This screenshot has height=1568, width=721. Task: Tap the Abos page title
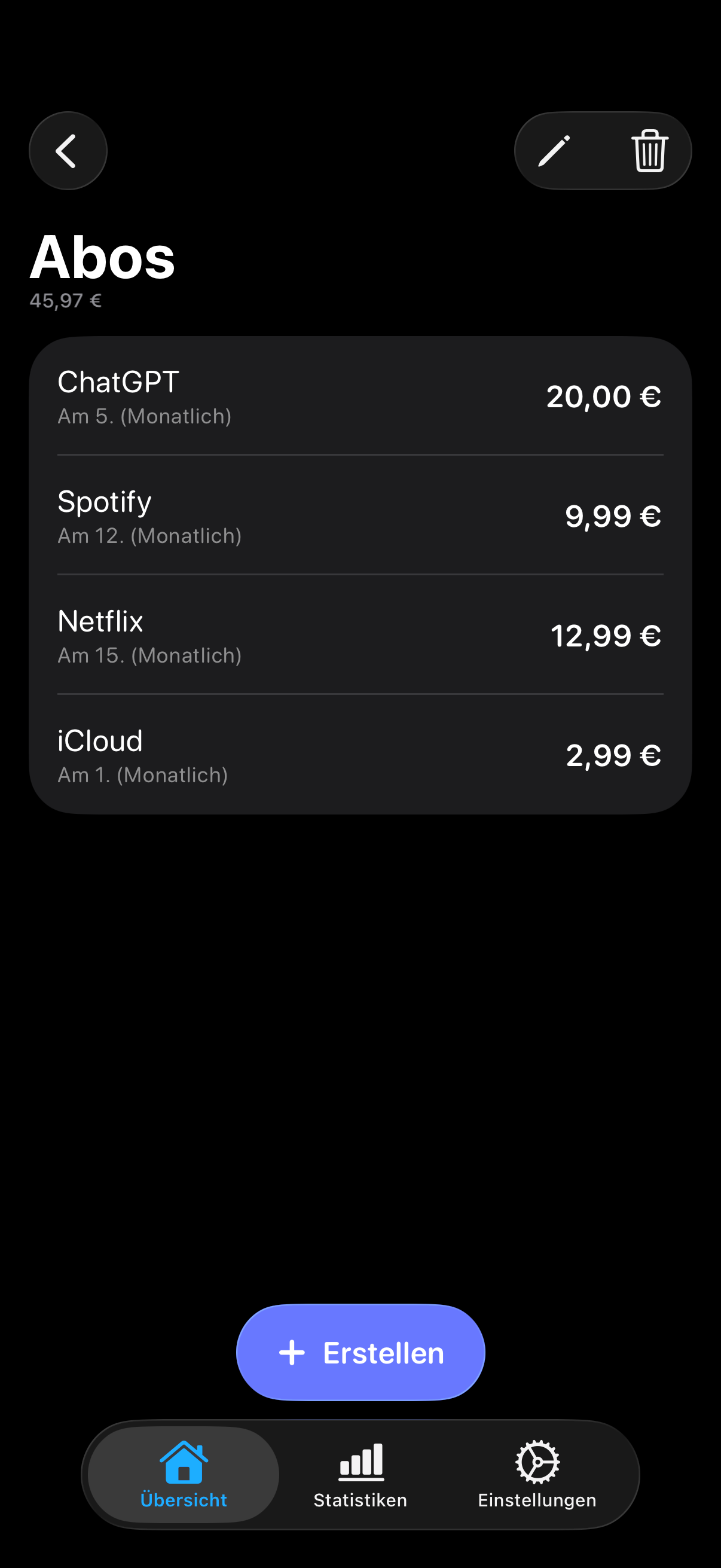point(102,258)
